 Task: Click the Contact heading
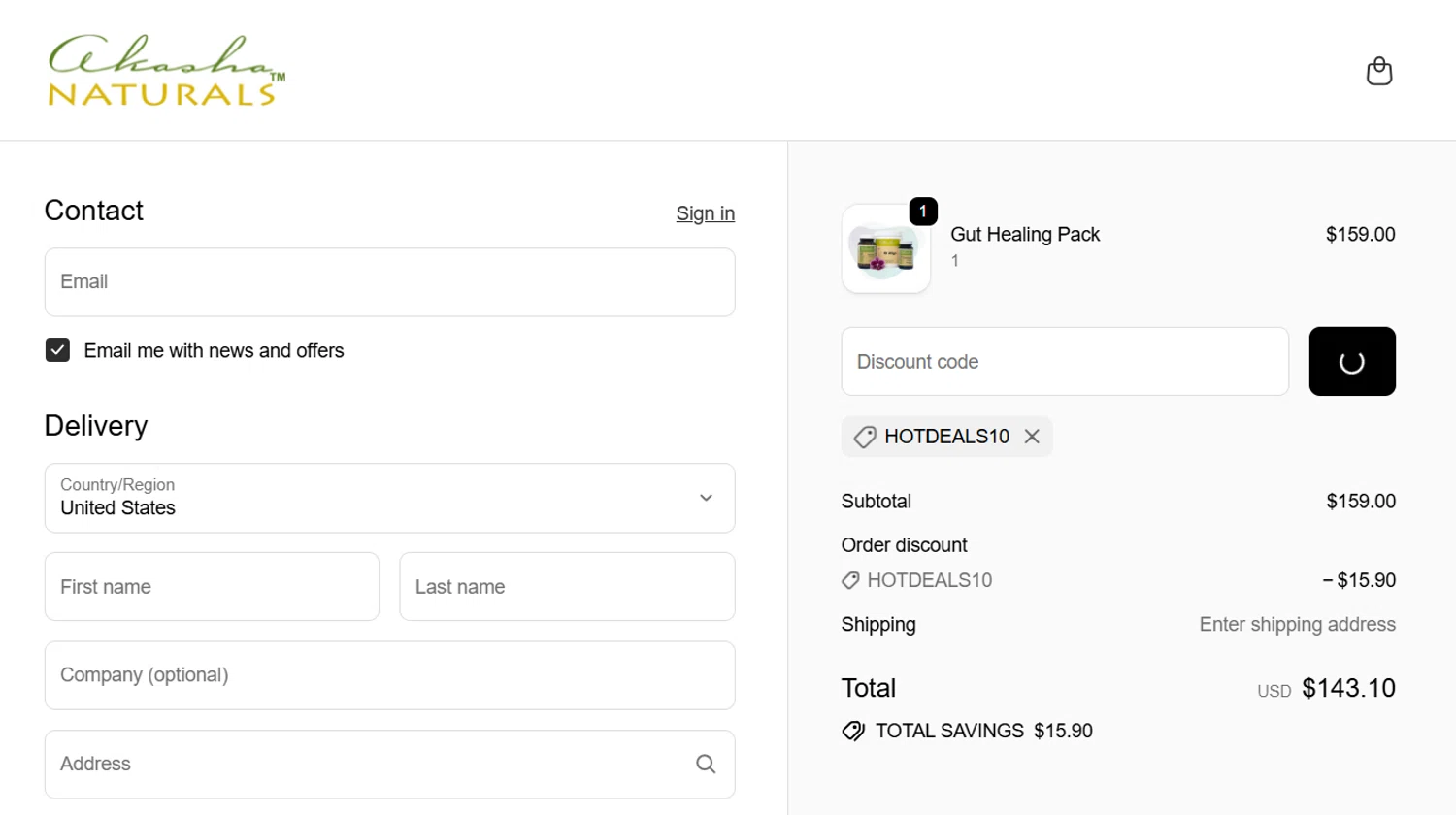point(93,211)
